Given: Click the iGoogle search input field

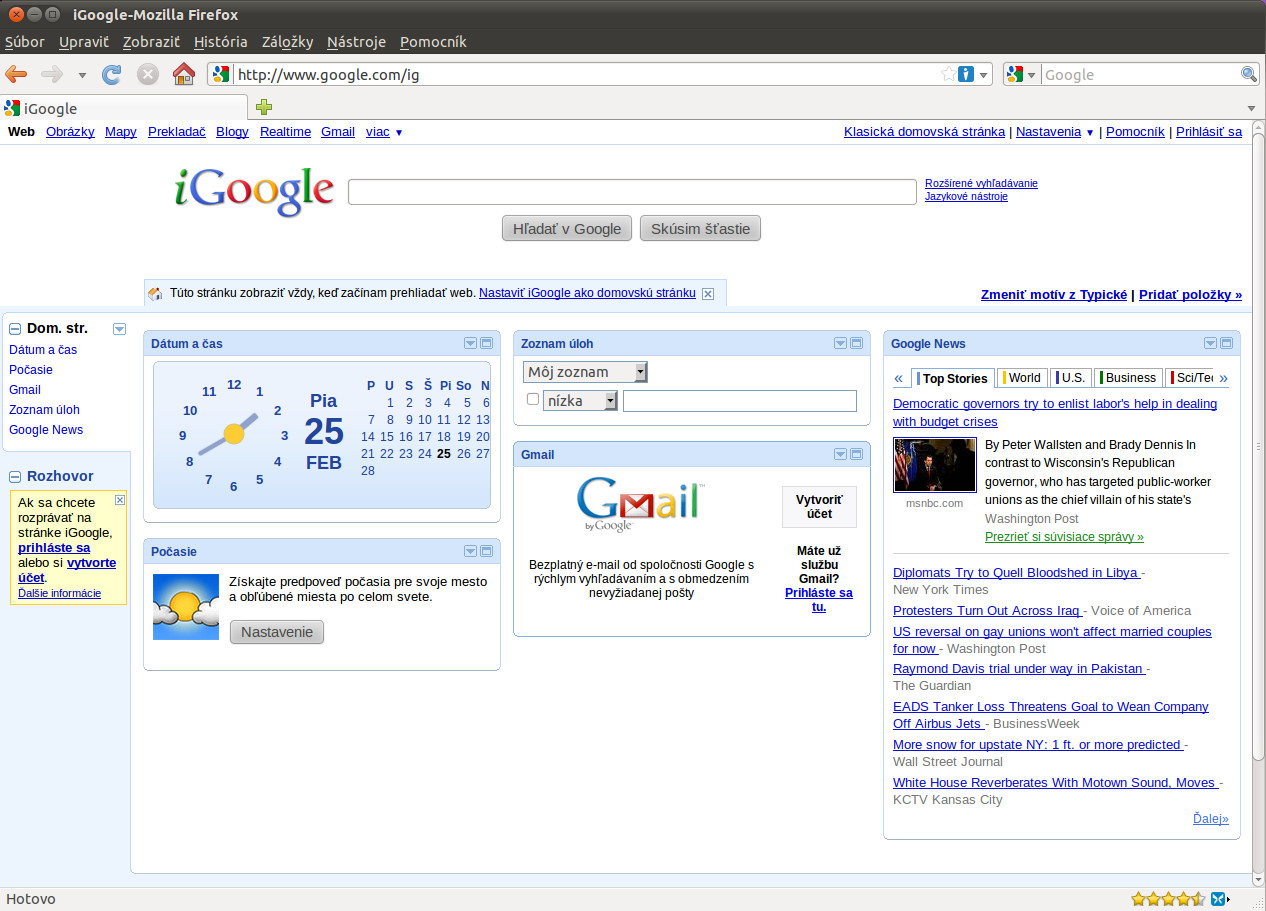Looking at the screenshot, I should [x=632, y=192].
